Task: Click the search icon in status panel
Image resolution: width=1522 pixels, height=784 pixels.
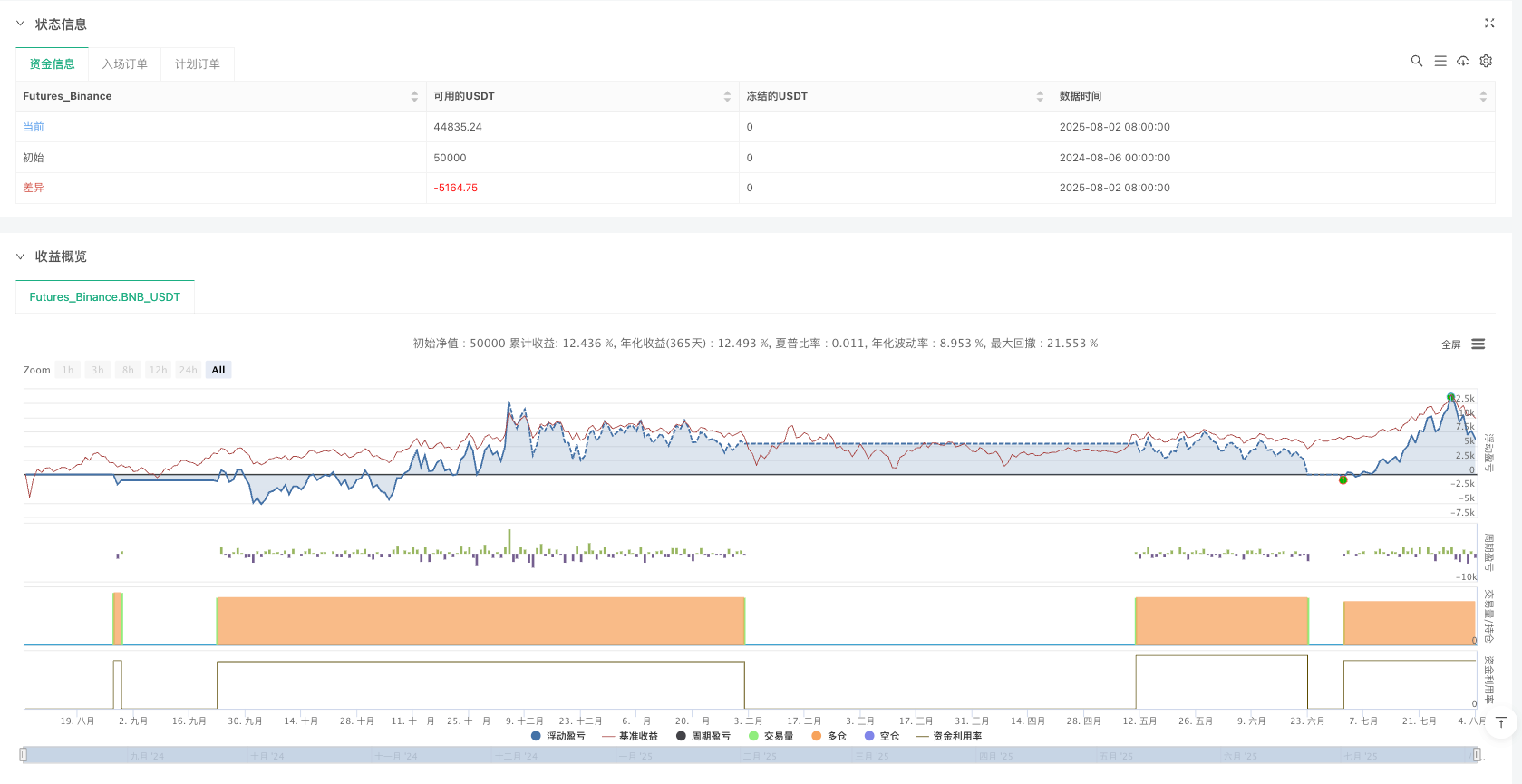Action: [1416, 61]
